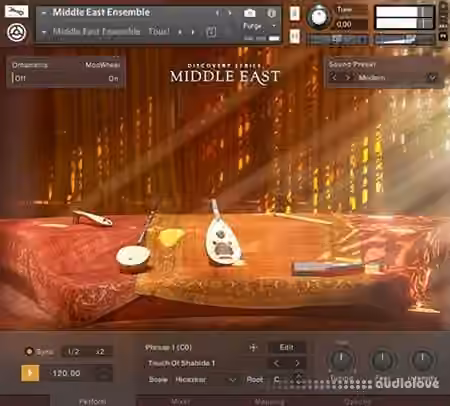The height and width of the screenshot is (406, 450).
Task: Click the drag MIDI crosshair icon
Action: tap(253, 348)
